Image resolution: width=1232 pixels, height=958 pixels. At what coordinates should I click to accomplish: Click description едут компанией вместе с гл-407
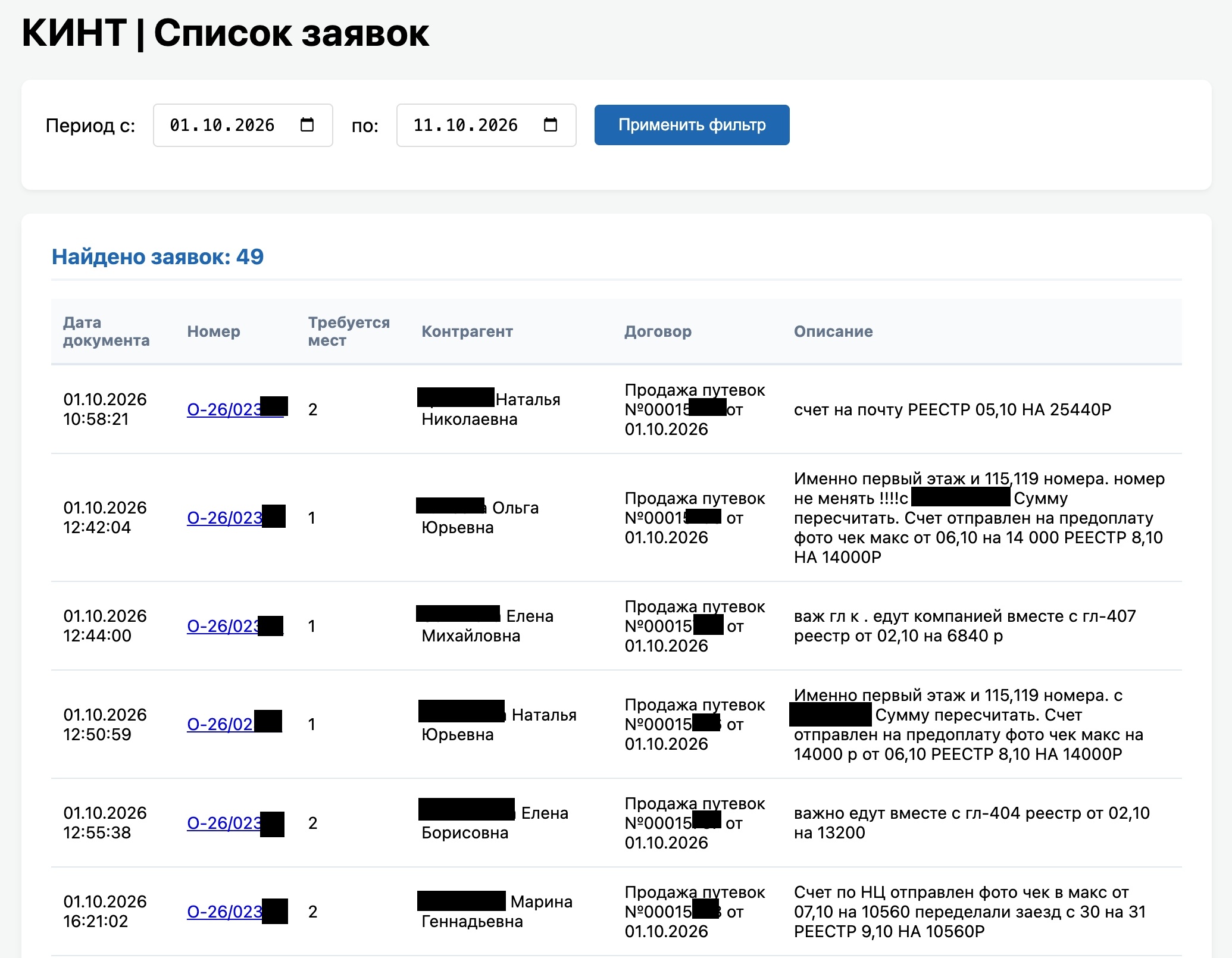click(x=965, y=626)
